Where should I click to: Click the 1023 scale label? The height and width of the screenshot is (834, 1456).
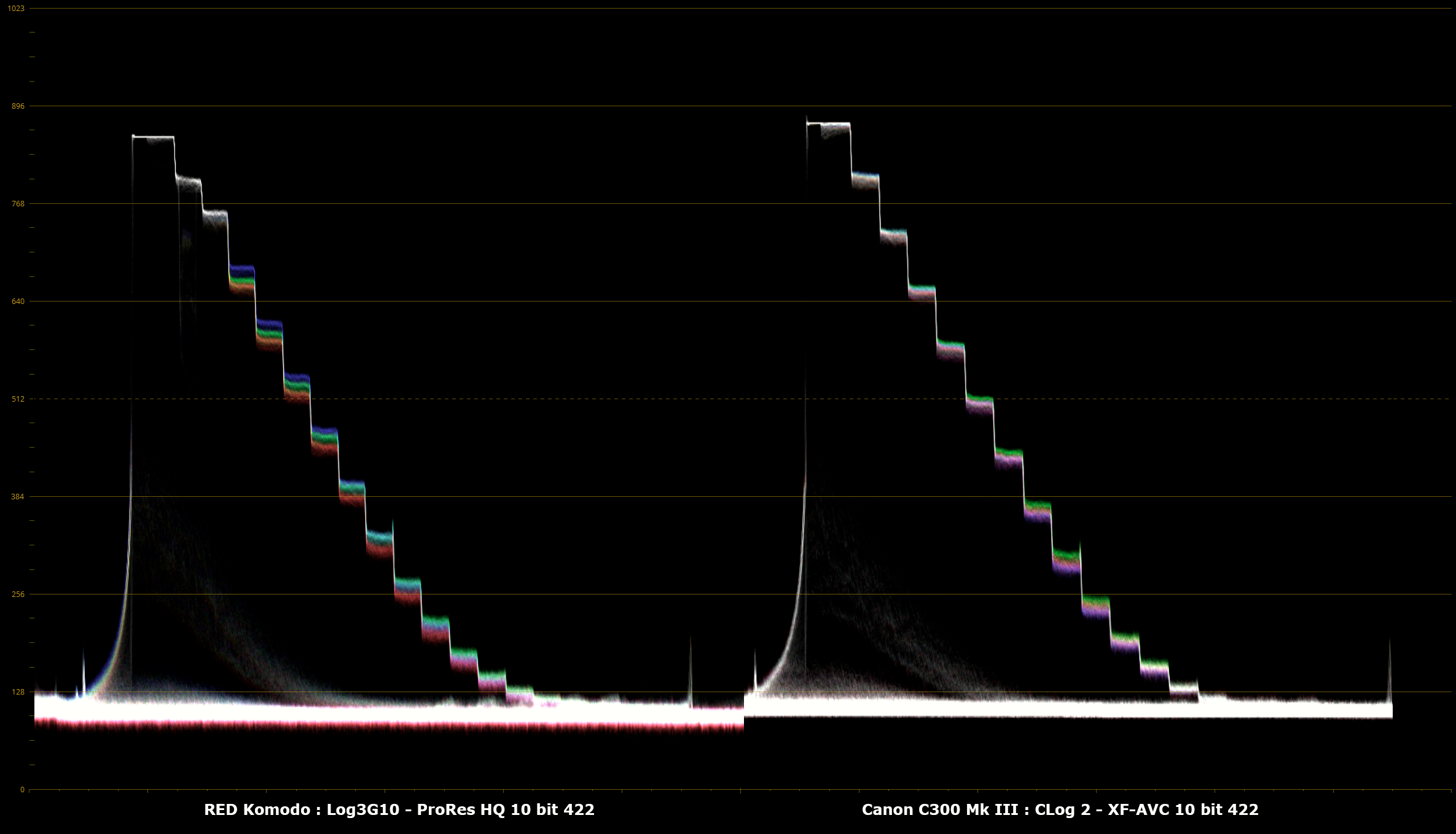tap(17, 9)
